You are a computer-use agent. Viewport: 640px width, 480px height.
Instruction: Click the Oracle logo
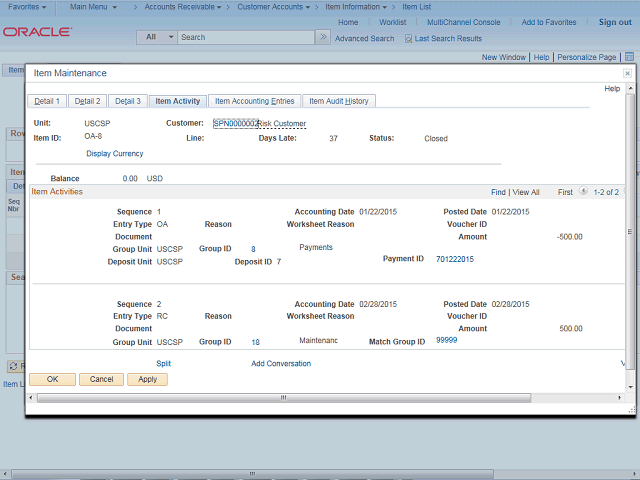(x=36, y=32)
